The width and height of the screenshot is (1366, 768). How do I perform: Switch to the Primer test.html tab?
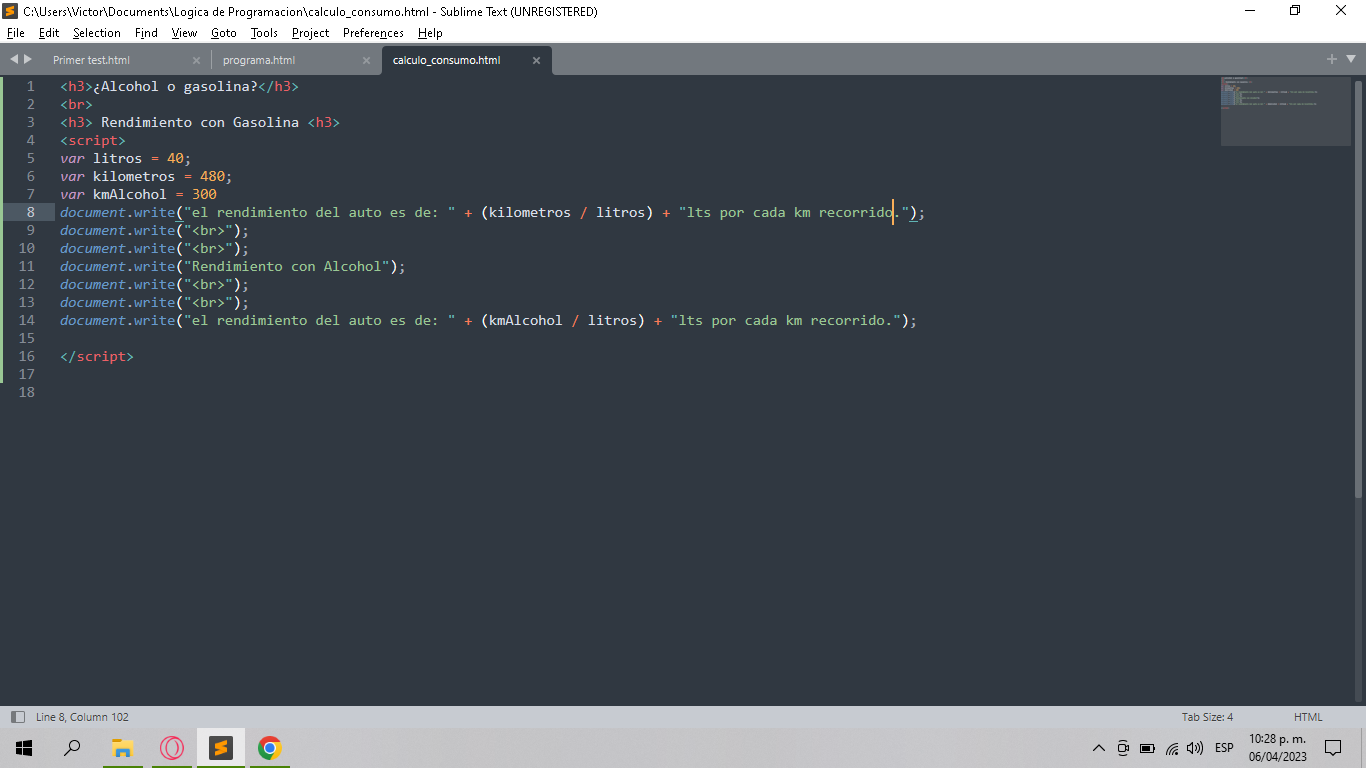coord(92,60)
